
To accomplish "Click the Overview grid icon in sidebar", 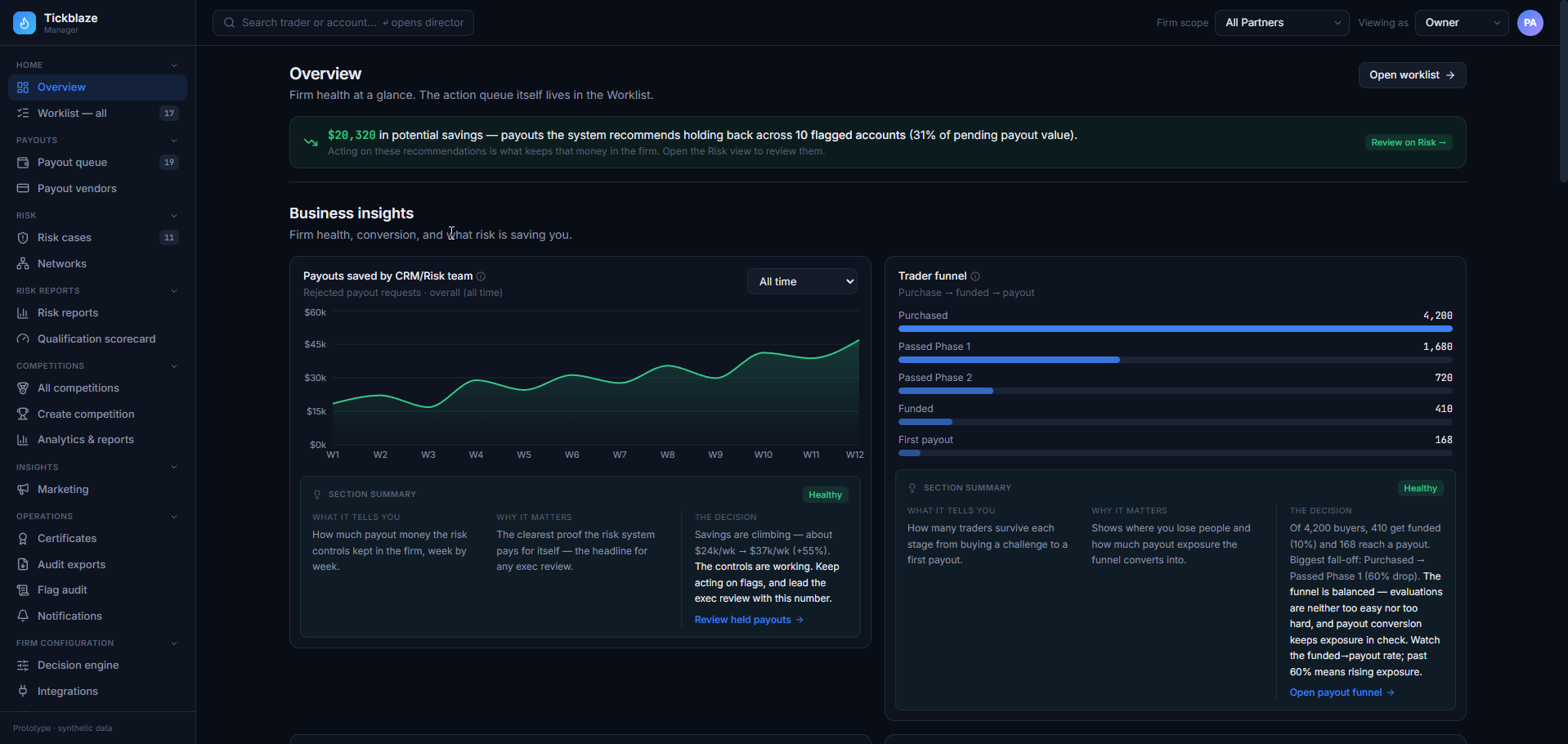I will coord(23,87).
